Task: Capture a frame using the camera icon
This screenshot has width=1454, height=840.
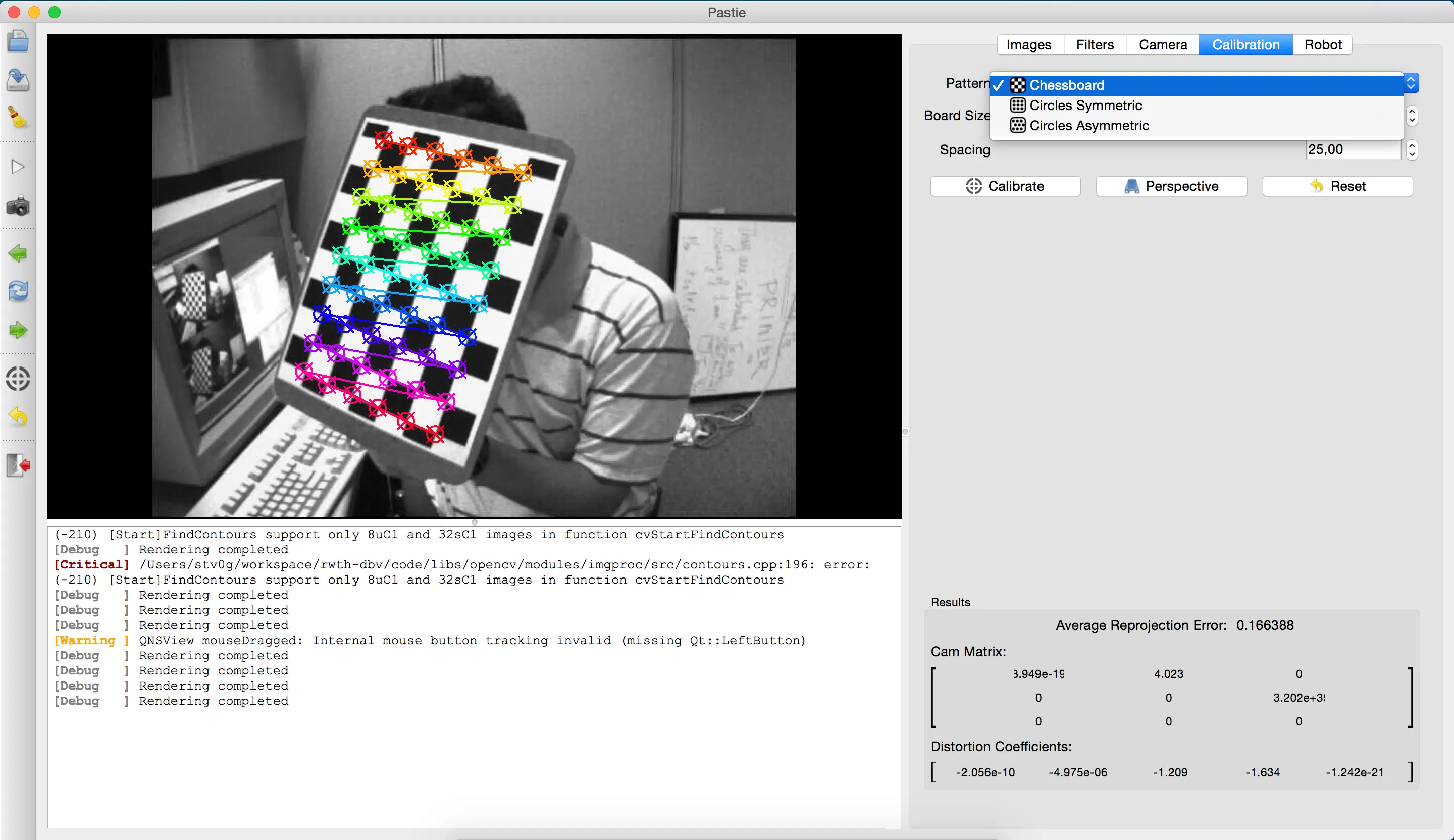Action: click(18, 206)
